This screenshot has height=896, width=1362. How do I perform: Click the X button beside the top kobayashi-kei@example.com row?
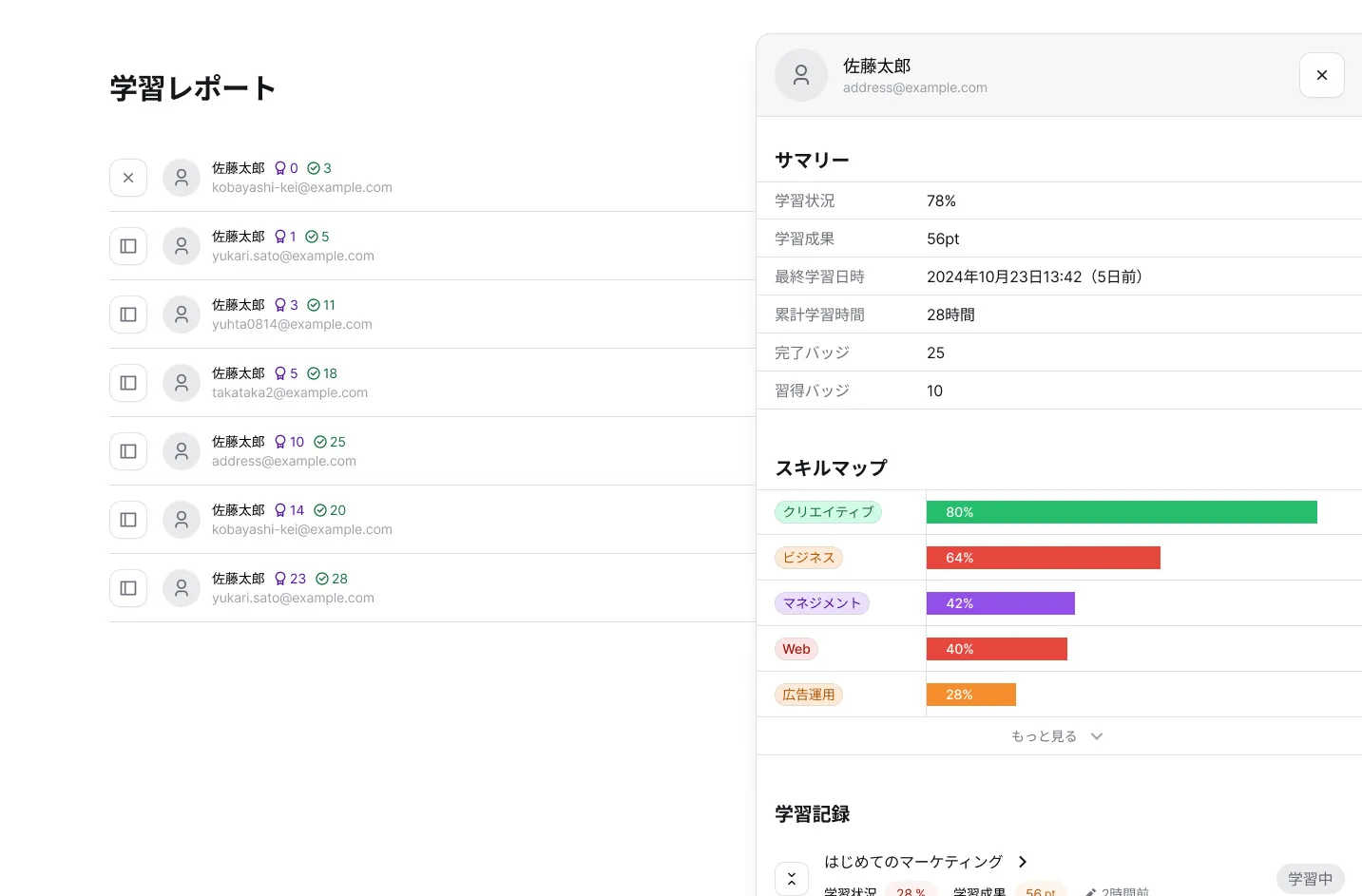[x=128, y=178]
